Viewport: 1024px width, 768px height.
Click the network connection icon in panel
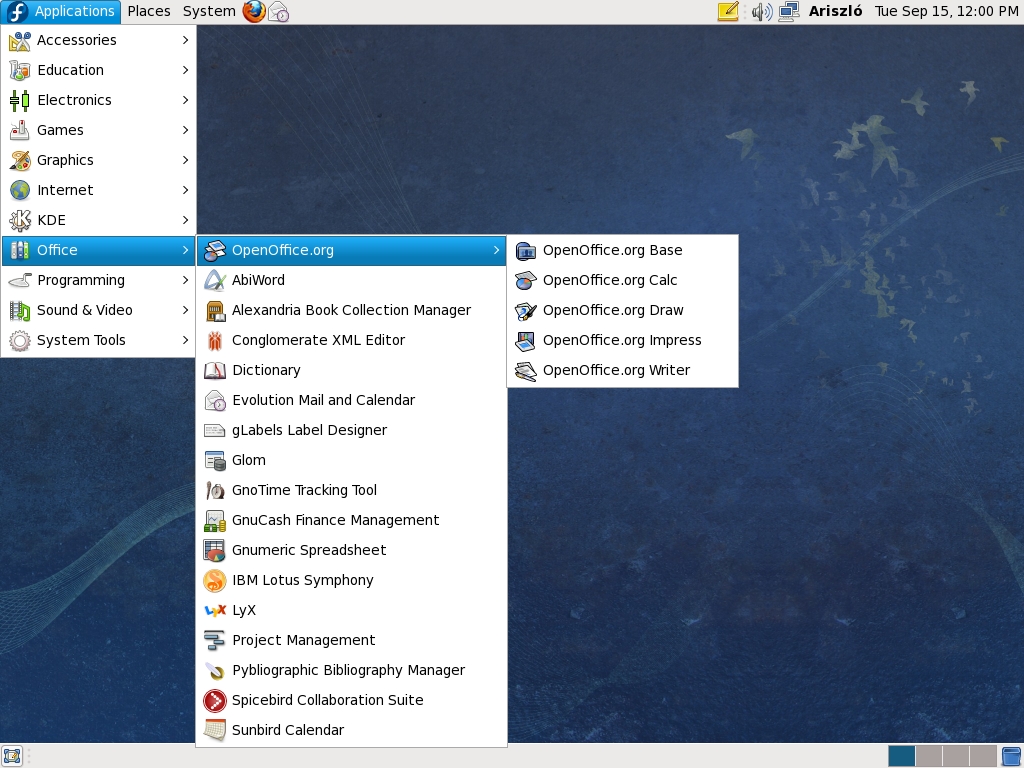[789, 11]
